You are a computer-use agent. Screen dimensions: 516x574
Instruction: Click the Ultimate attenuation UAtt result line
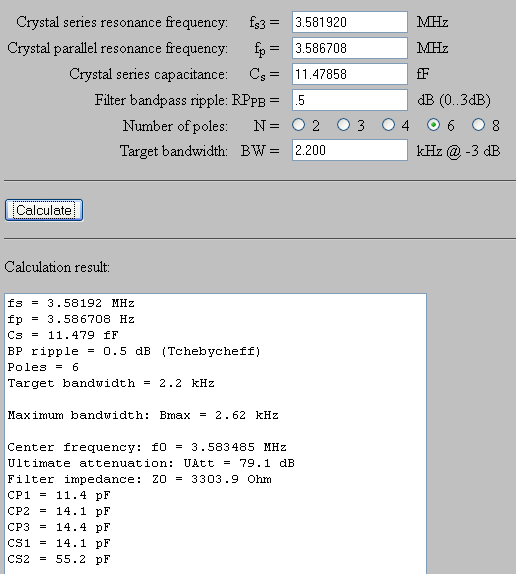151,463
